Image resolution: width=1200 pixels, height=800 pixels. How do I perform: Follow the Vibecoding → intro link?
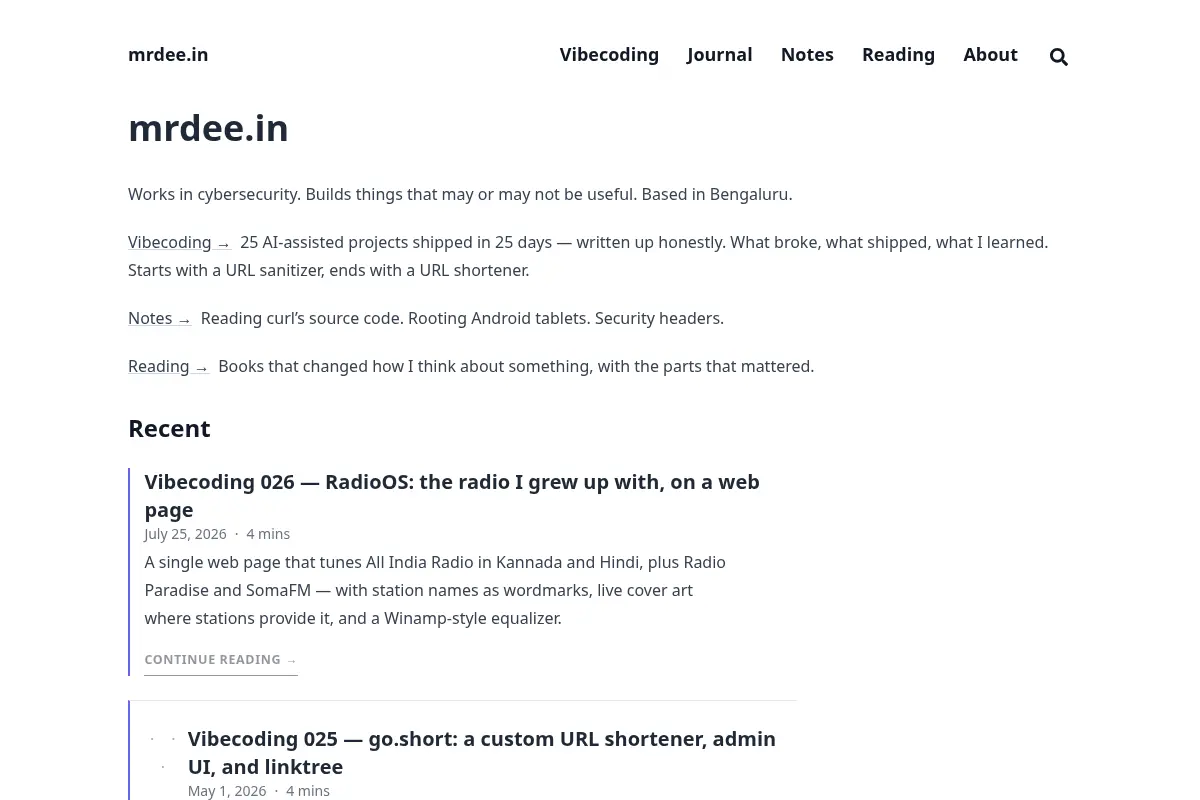[179, 242]
